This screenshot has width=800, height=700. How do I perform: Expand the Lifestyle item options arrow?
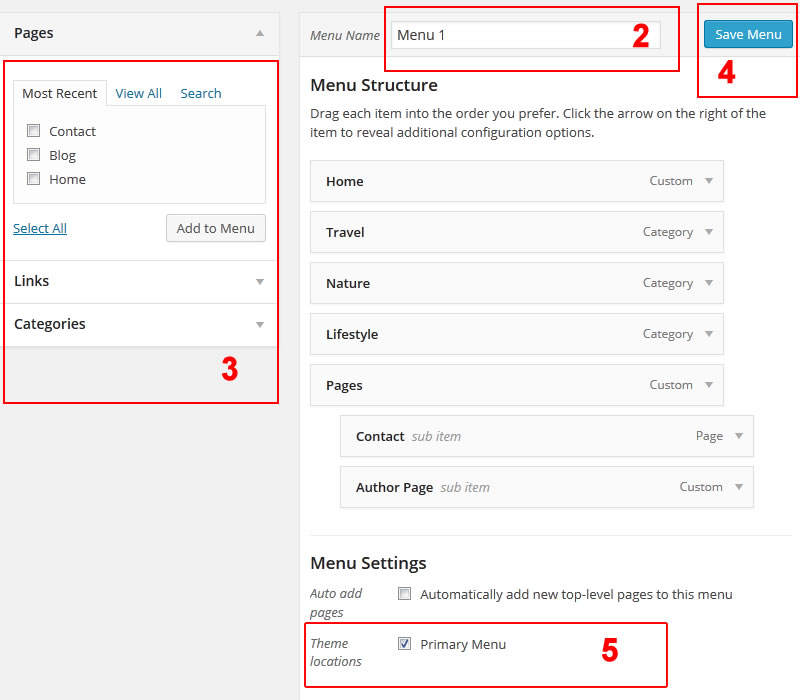[x=709, y=334]
